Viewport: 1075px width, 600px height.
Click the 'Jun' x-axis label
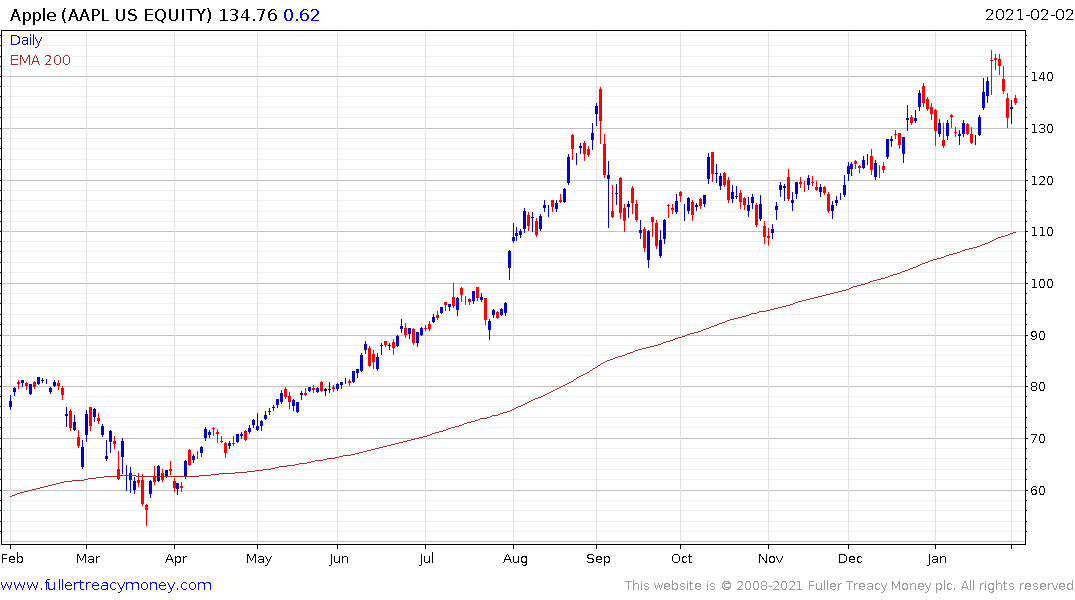(339, 558)
